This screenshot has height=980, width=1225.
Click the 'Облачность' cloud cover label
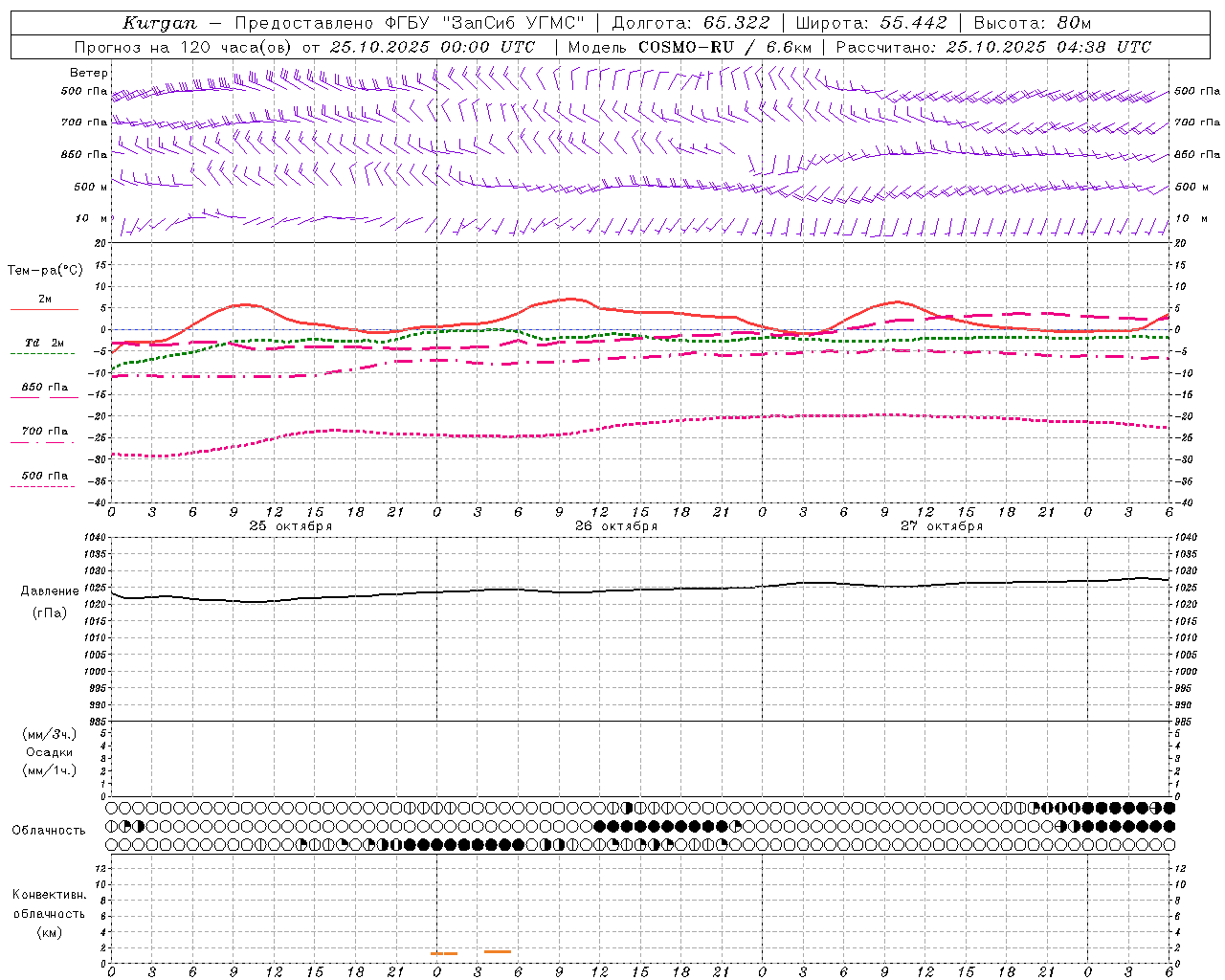[49, 831]
